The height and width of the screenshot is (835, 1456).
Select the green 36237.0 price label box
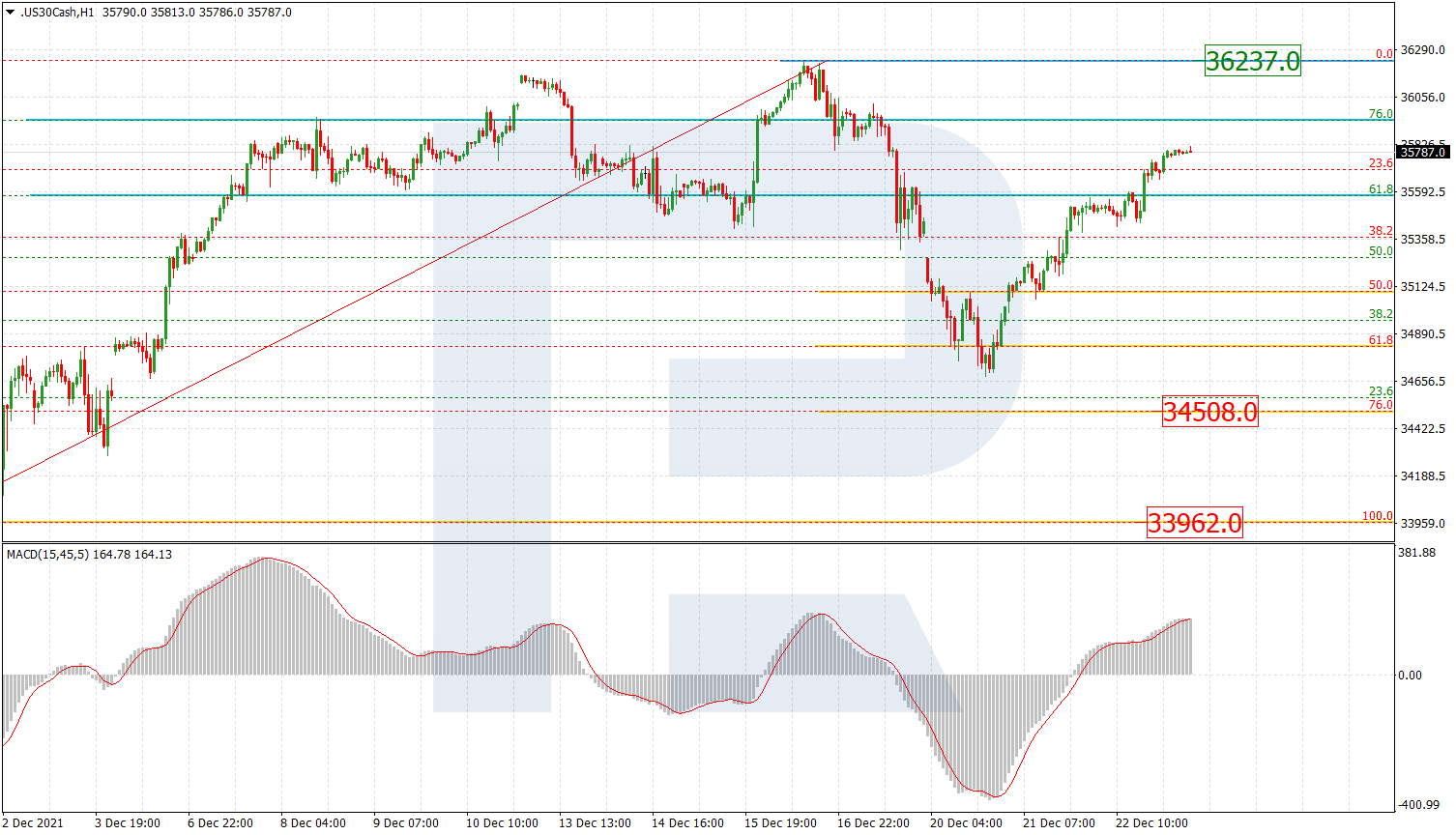click(x=1252, y=61)
